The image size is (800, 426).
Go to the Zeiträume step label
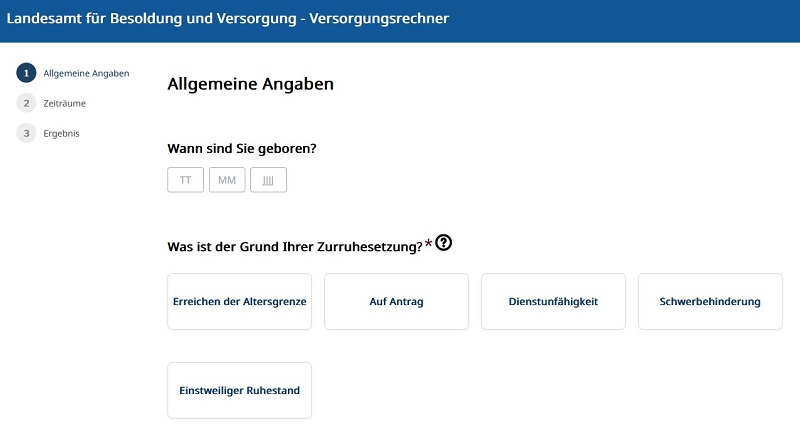[64, 104]
